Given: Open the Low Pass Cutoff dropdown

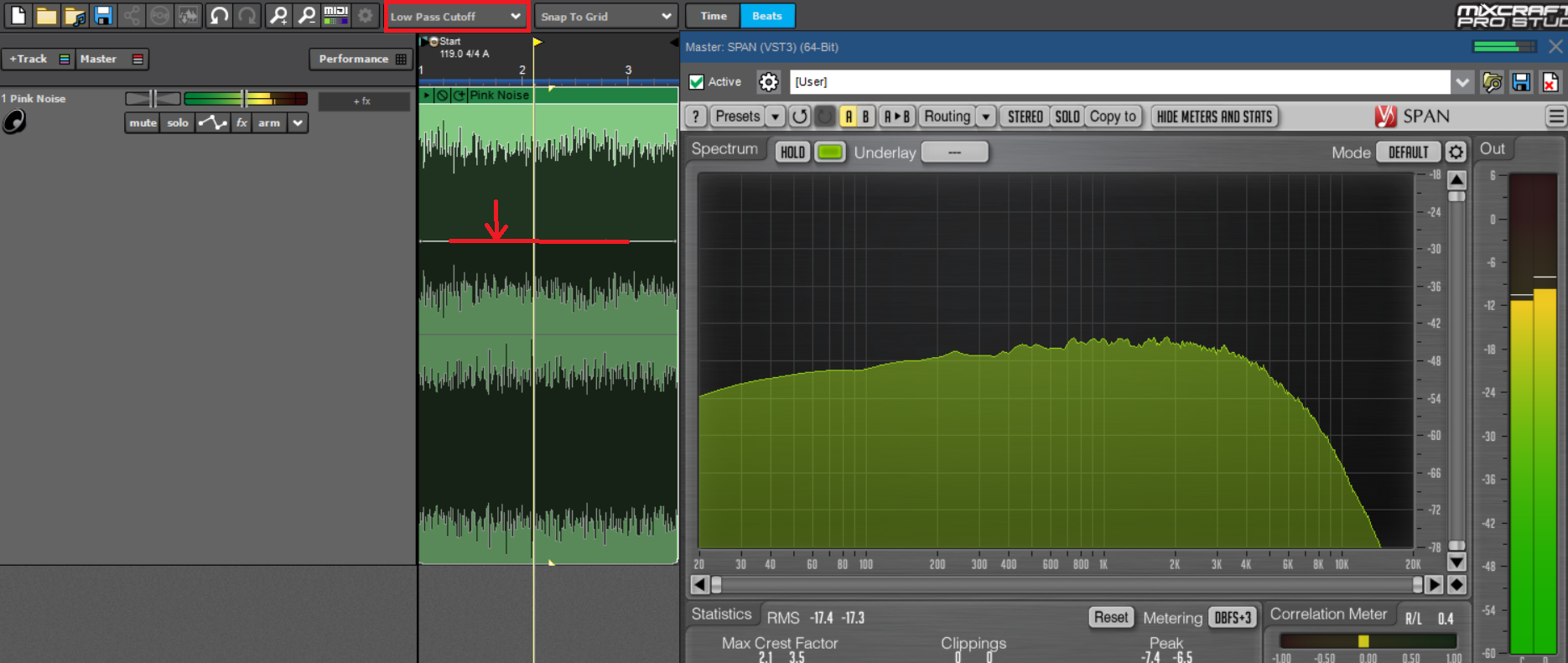Looking at the screenshot, I should tap(455, 16).
